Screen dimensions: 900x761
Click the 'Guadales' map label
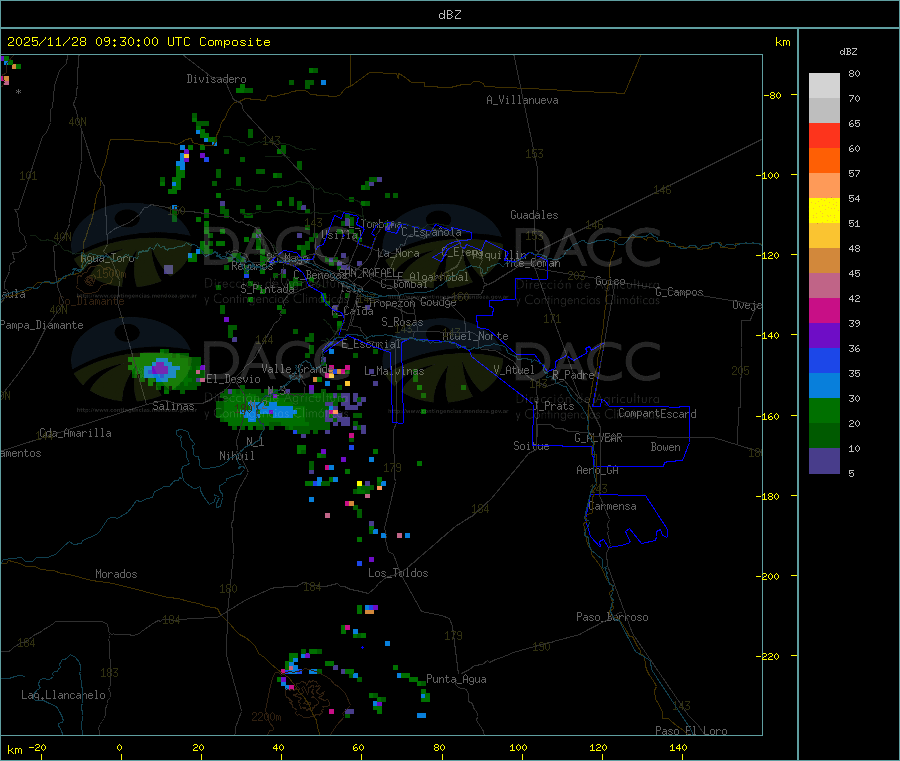[534, 215]
